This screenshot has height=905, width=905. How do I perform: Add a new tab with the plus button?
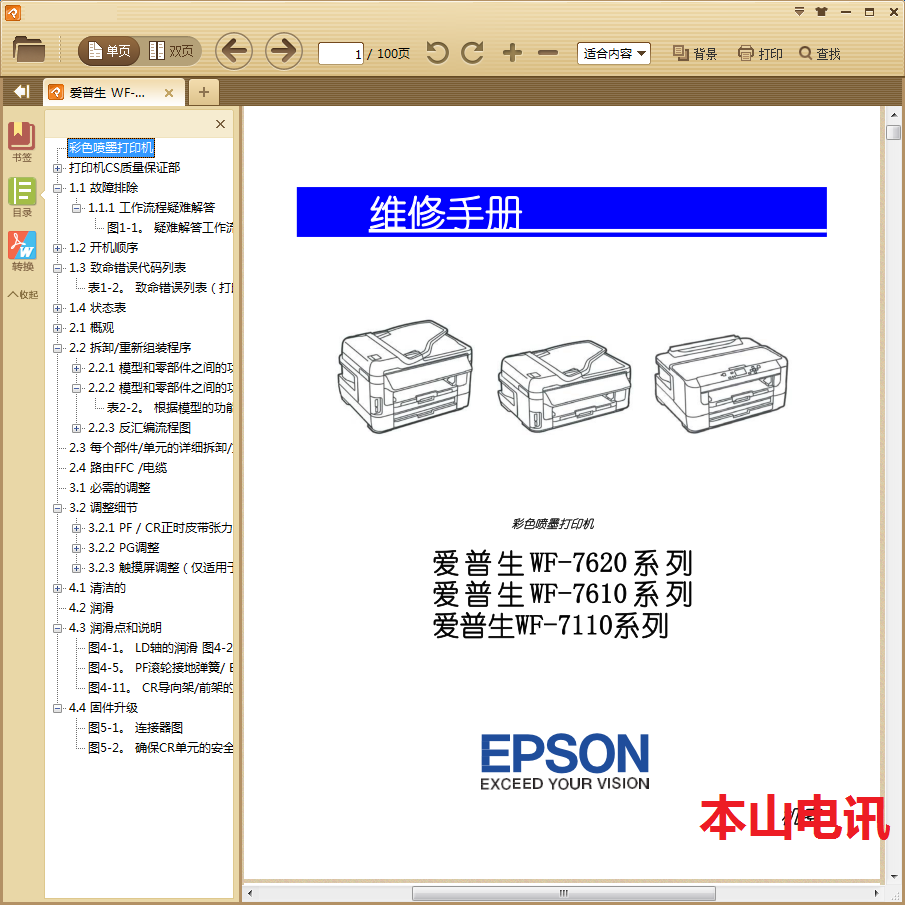[204, 92]
